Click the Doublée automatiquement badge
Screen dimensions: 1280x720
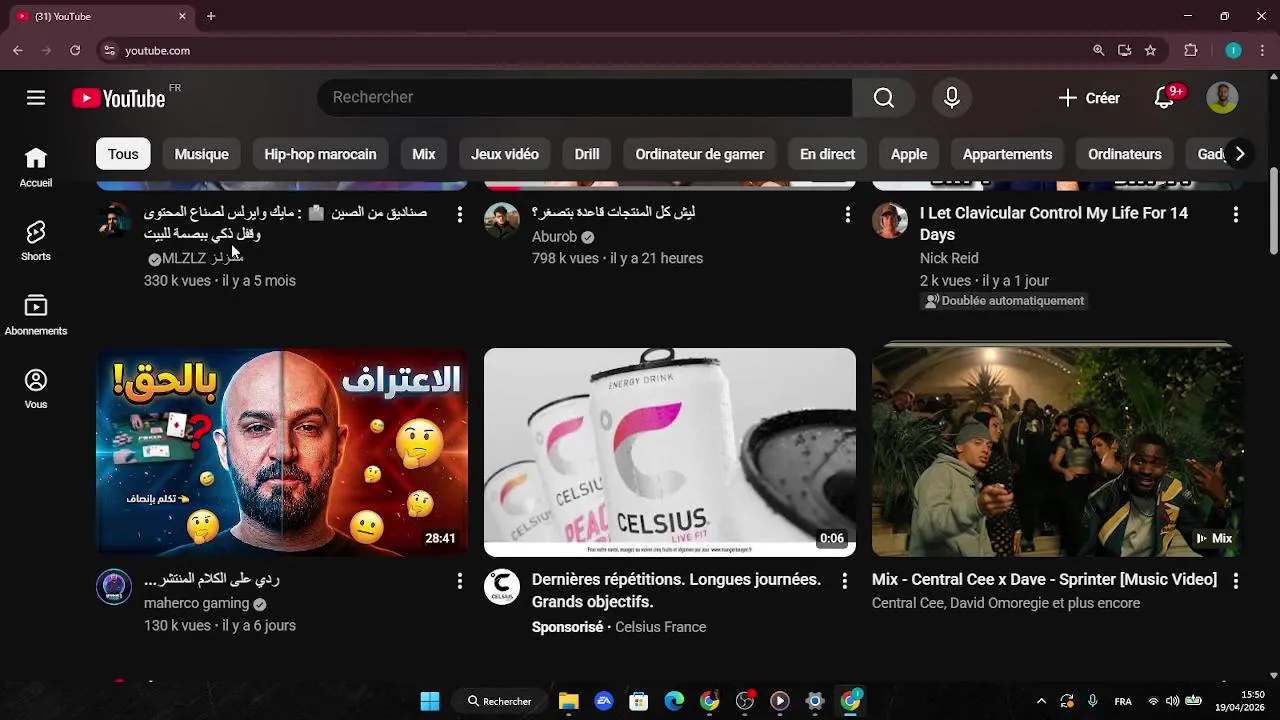tap(1004, 301)
